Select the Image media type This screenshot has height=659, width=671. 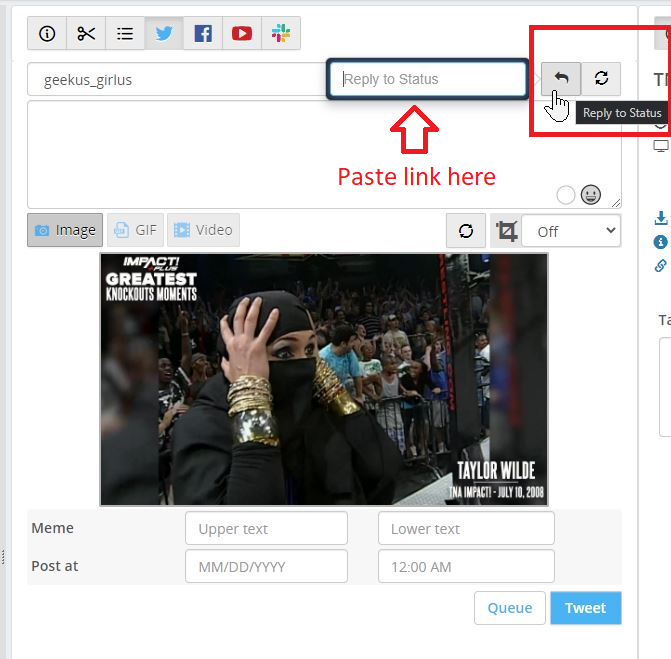(65, 230)
